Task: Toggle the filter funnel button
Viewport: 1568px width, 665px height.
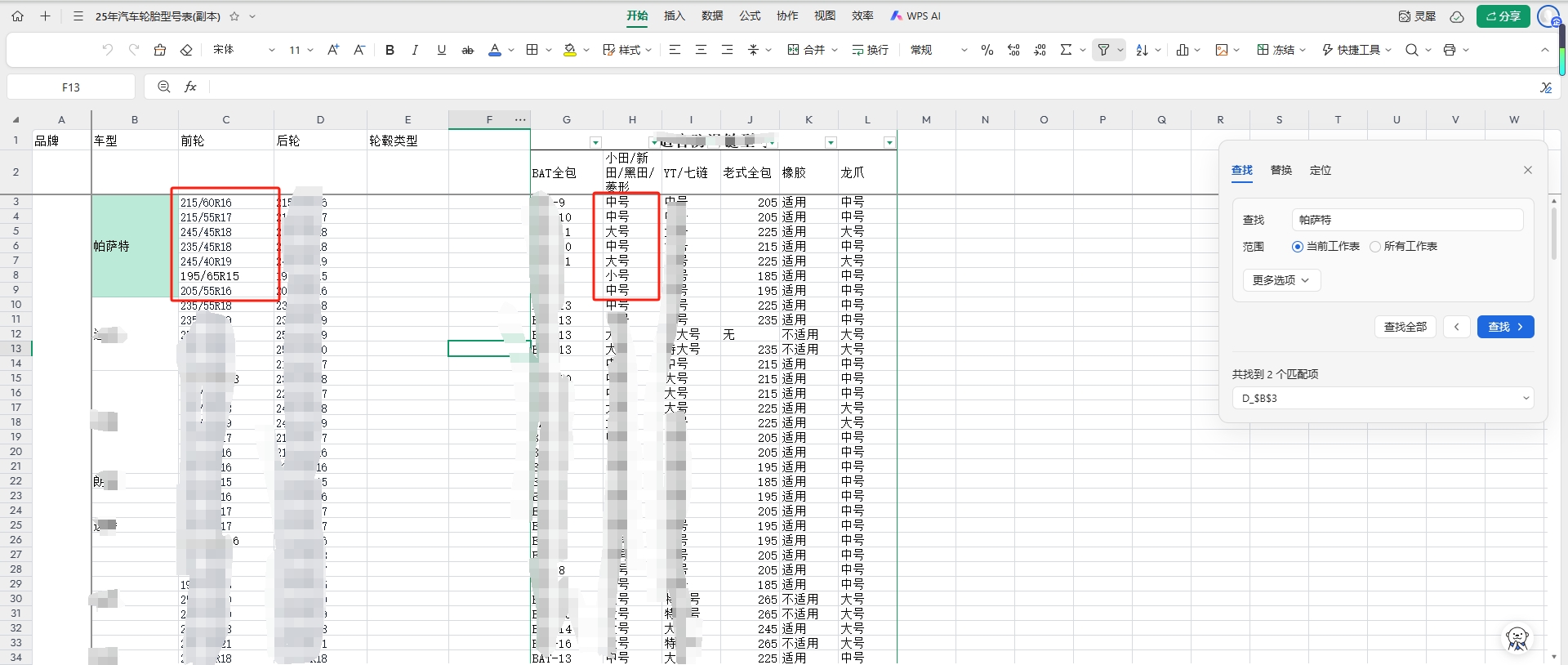Action: (x=1103, y=50)
